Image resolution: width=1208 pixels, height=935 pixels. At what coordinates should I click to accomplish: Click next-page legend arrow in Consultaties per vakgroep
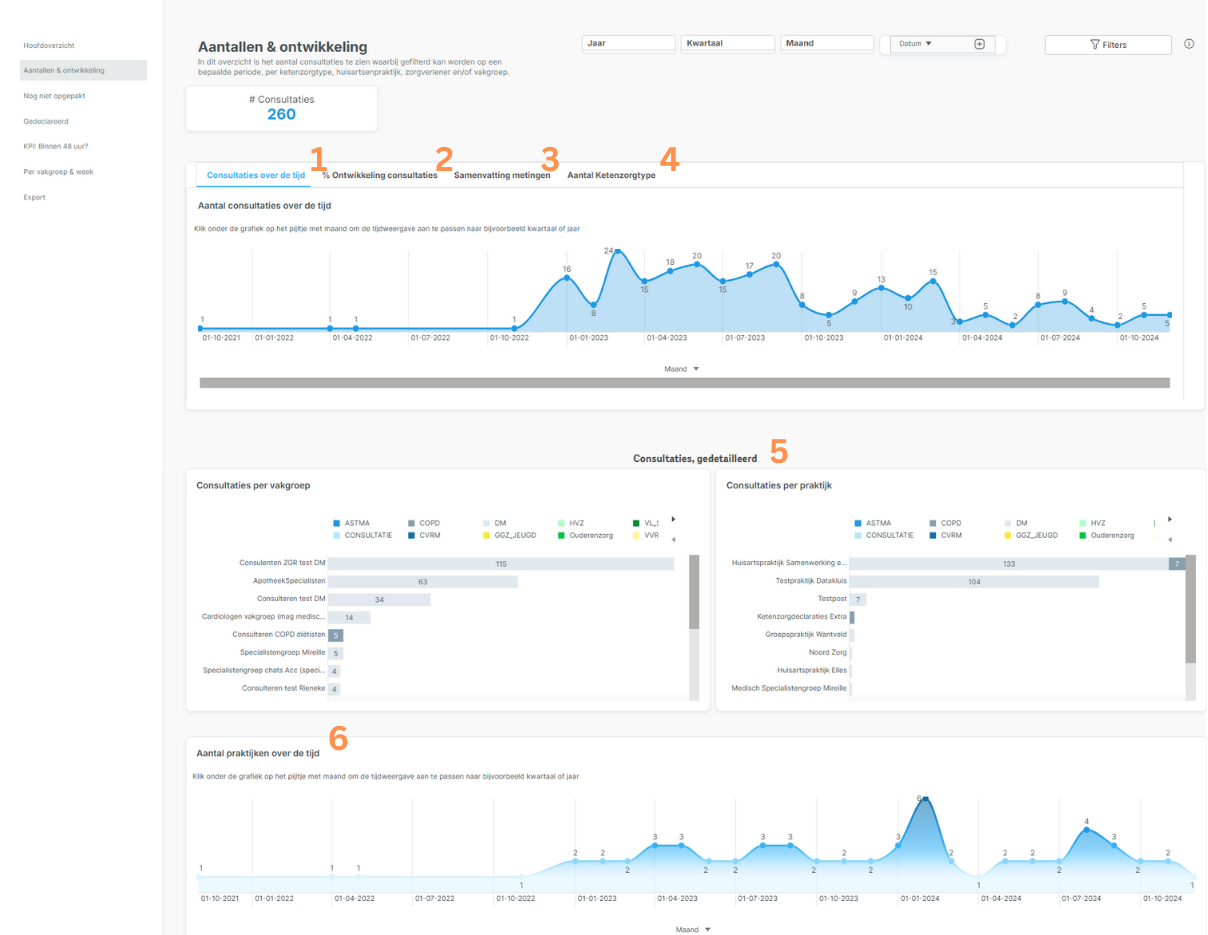673,519
